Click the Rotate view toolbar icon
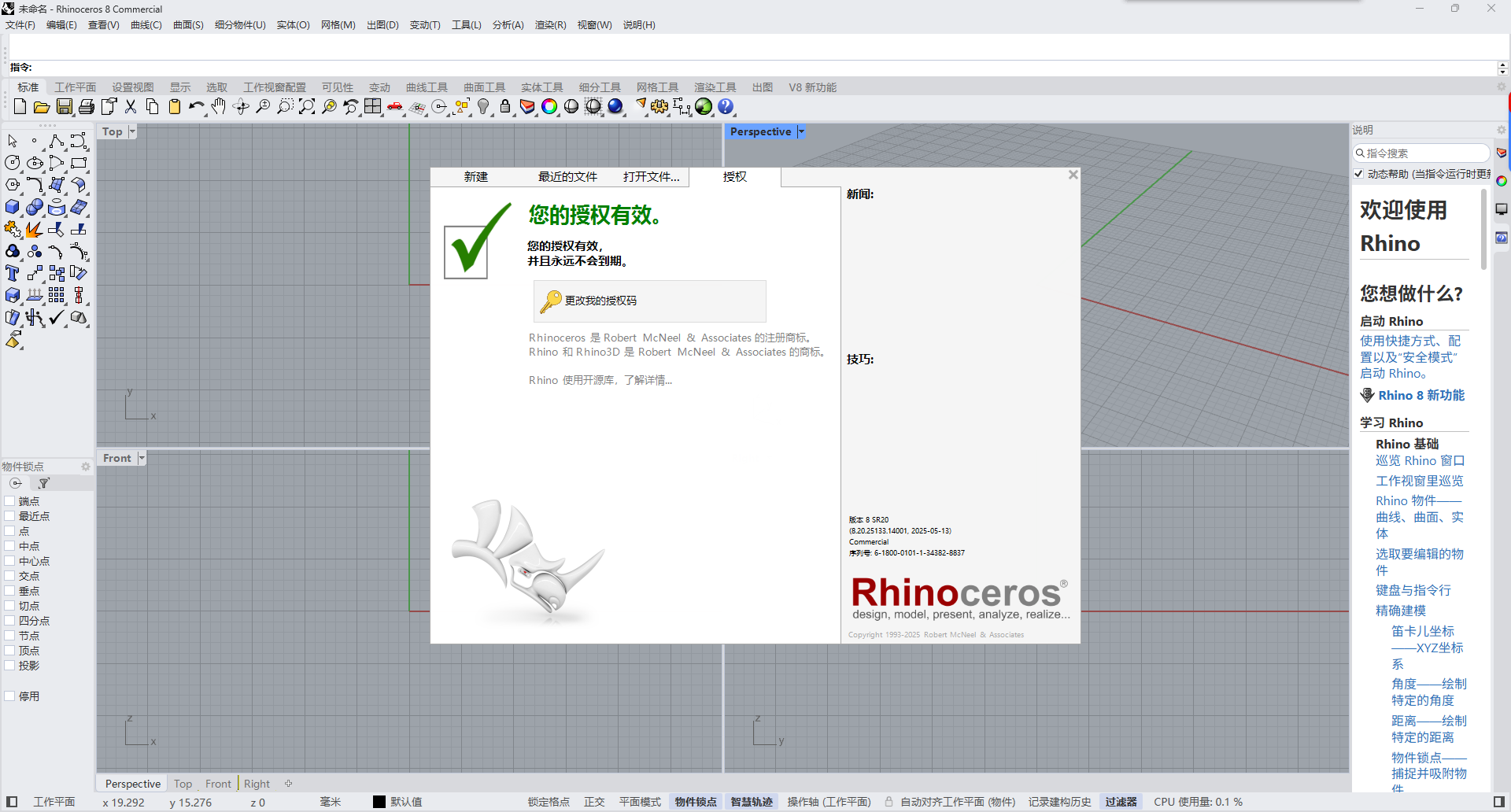This screenshot has height=812, width=1511. click(x=241, y=106)
